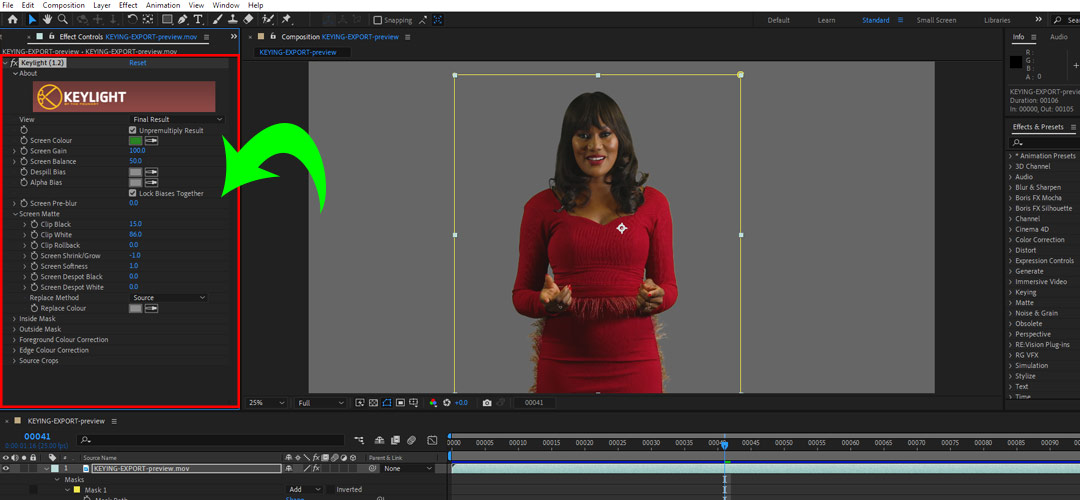Switch to the Libraries workspace

pyautogui.click(x=997, y=20)
